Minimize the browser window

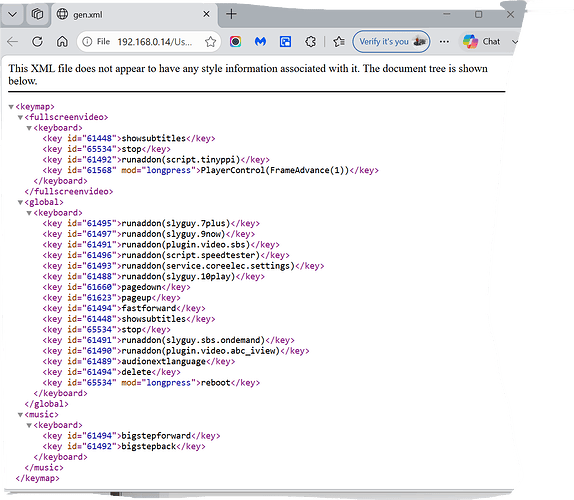[447, 14]
